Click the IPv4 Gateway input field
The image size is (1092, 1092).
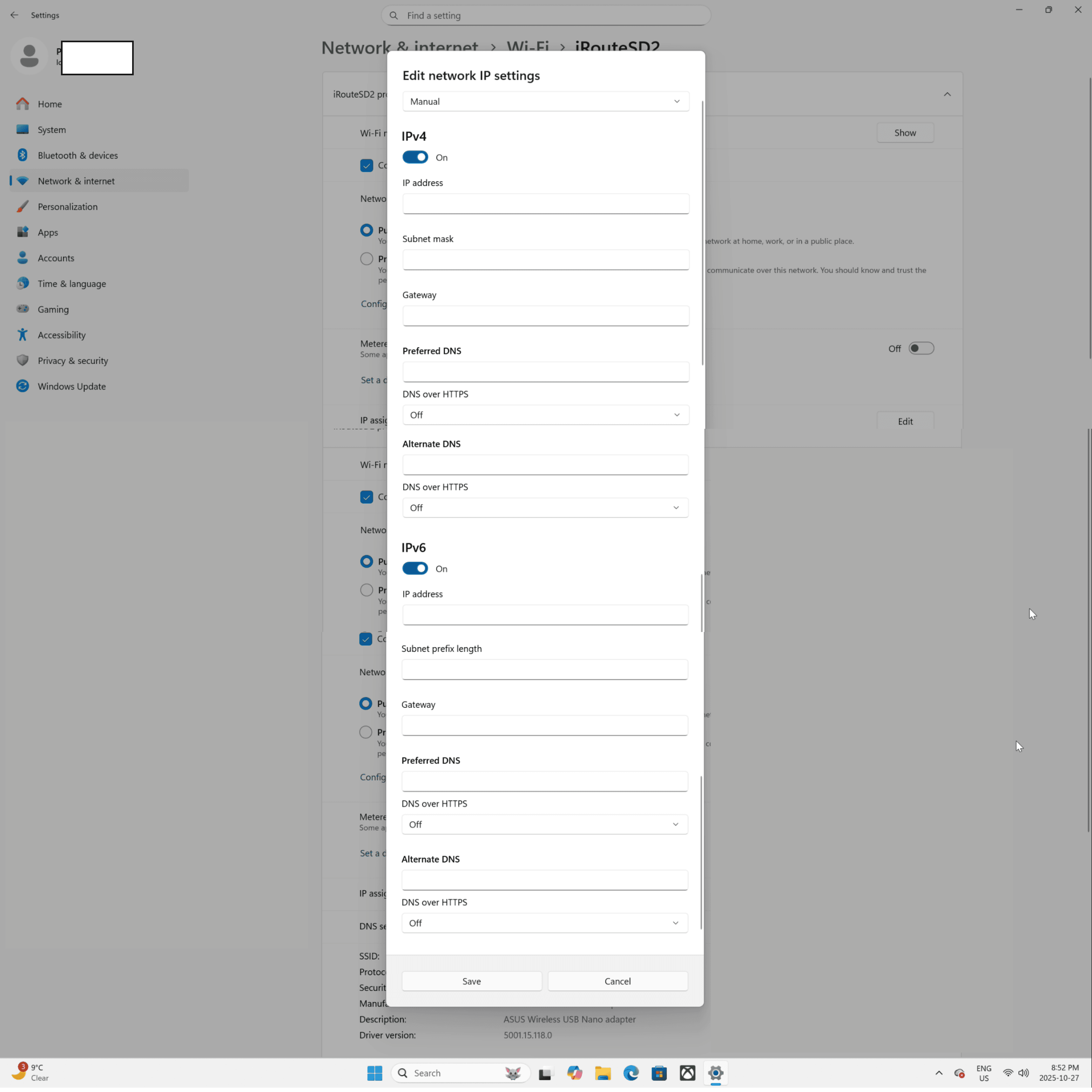coord(545,315)
